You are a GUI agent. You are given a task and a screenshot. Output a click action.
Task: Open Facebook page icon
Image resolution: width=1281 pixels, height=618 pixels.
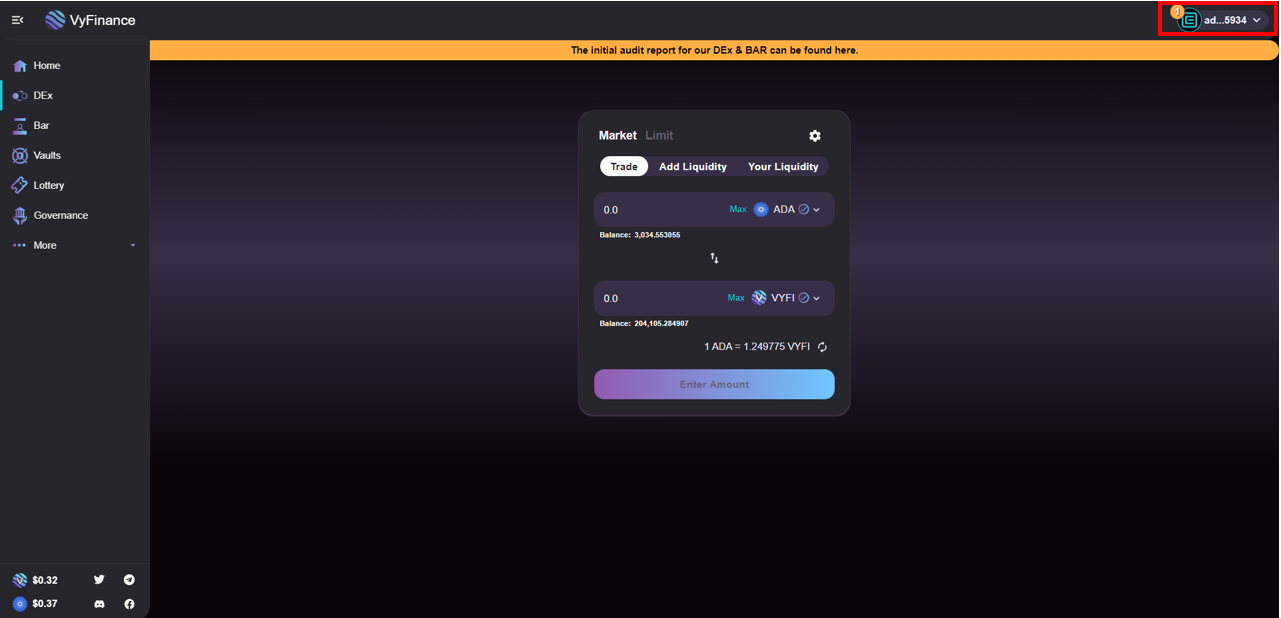coord(129,604)
